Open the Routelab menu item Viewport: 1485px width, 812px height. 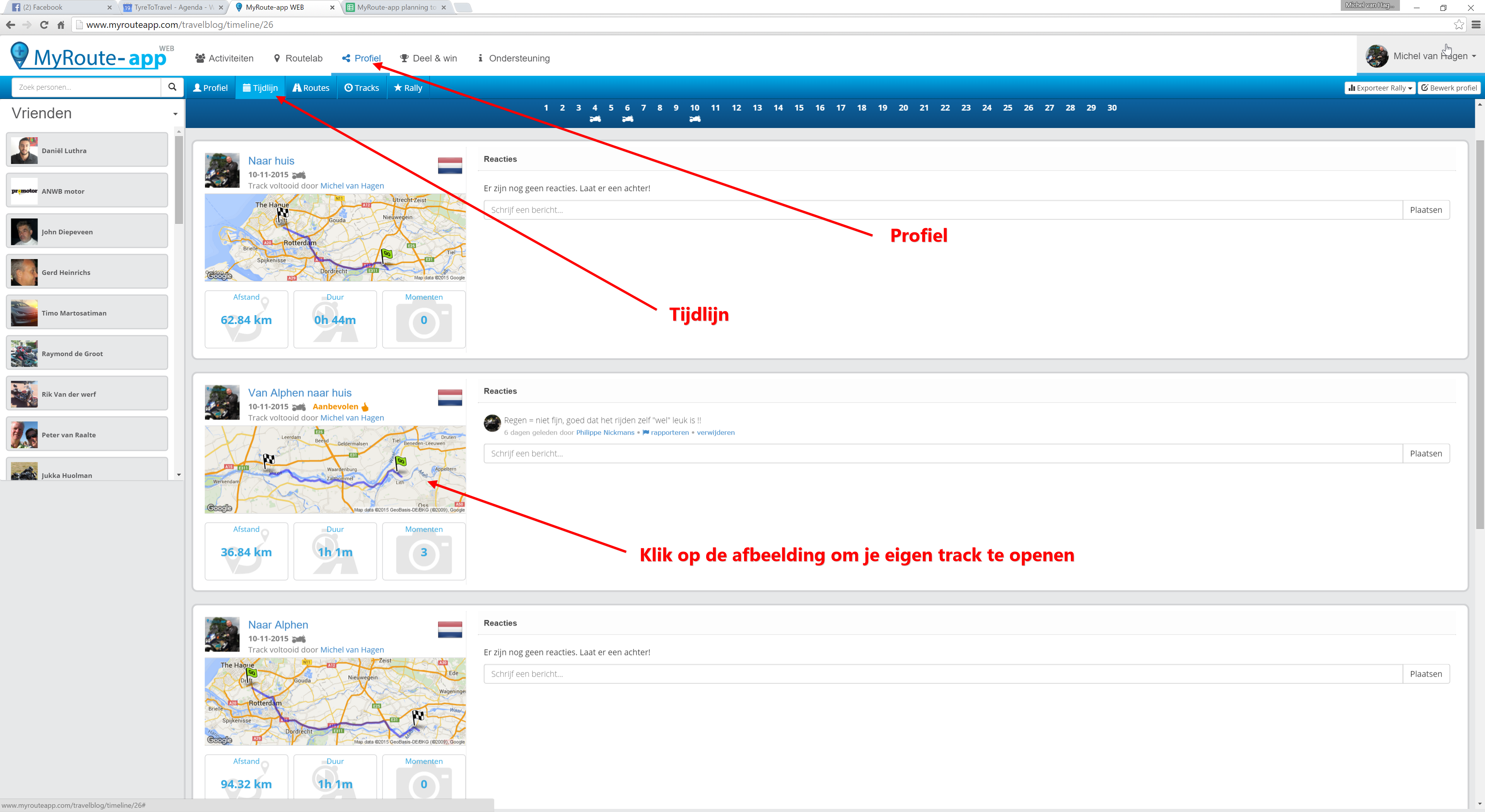(x=298, y=58)
